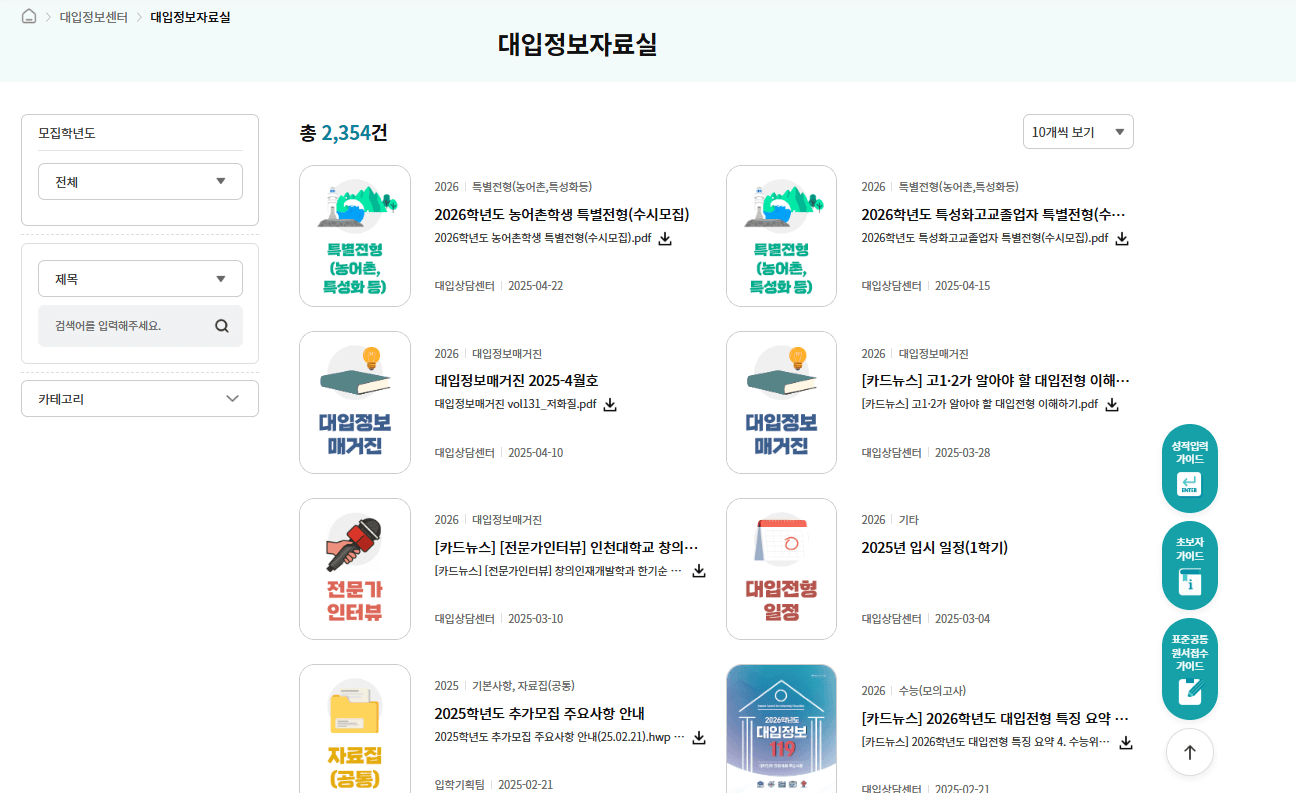
Task: Click the home icon in the breadcrumb
Action: (28, 16)
